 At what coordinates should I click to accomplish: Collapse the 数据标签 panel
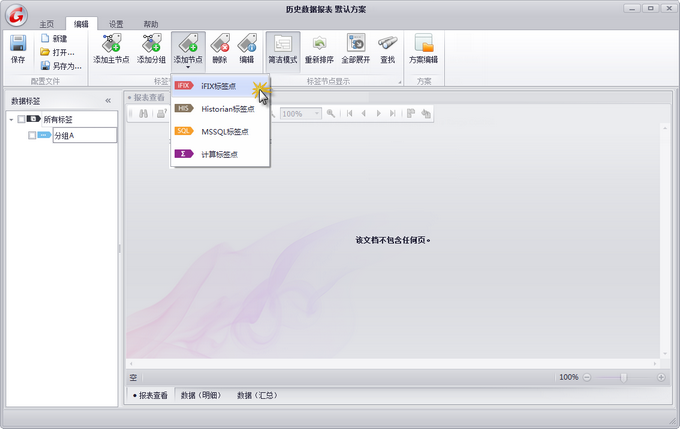(x=108, y=101)
